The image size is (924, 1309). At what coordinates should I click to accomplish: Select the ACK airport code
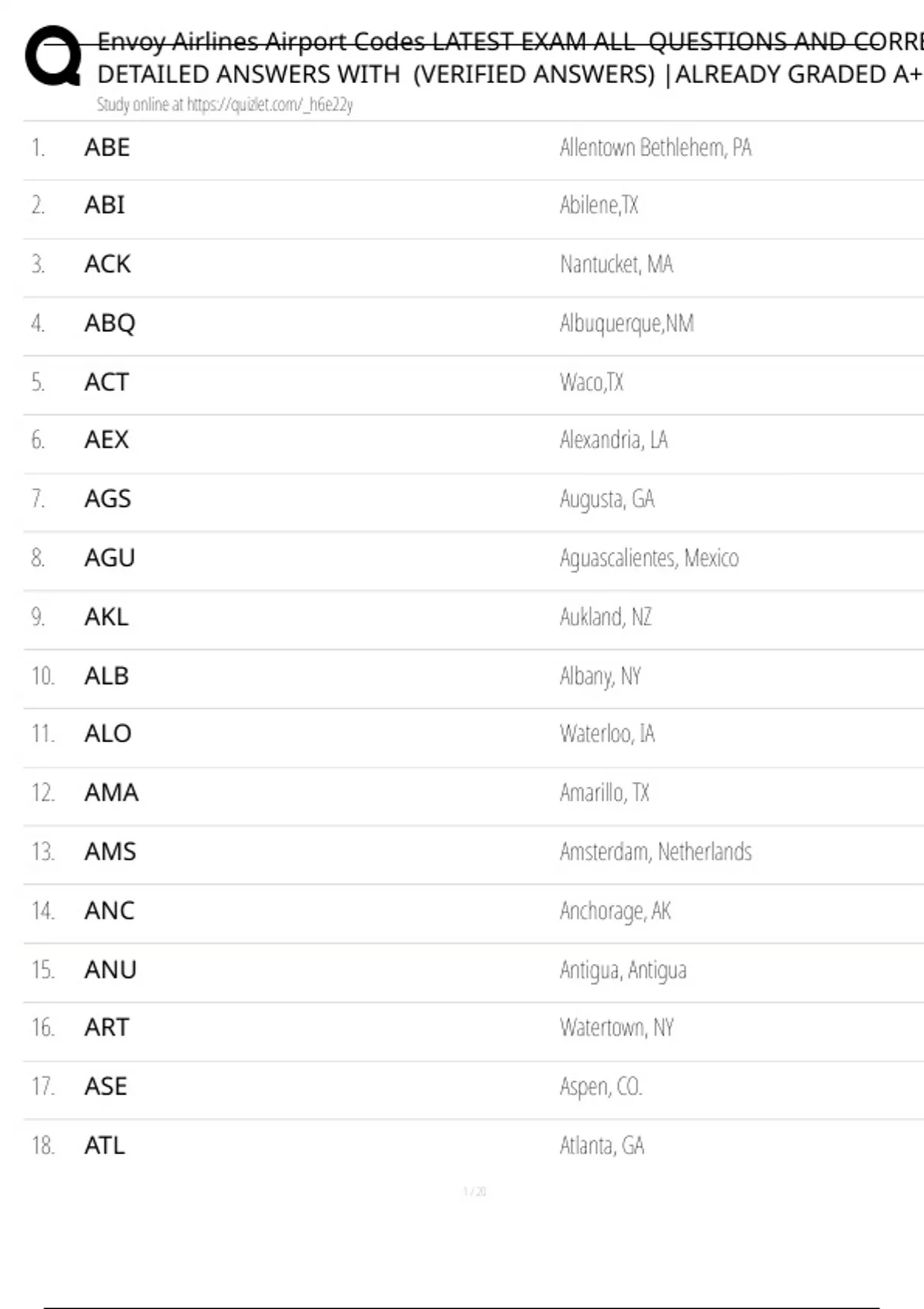pyautogui.click(x=107, y=264)
